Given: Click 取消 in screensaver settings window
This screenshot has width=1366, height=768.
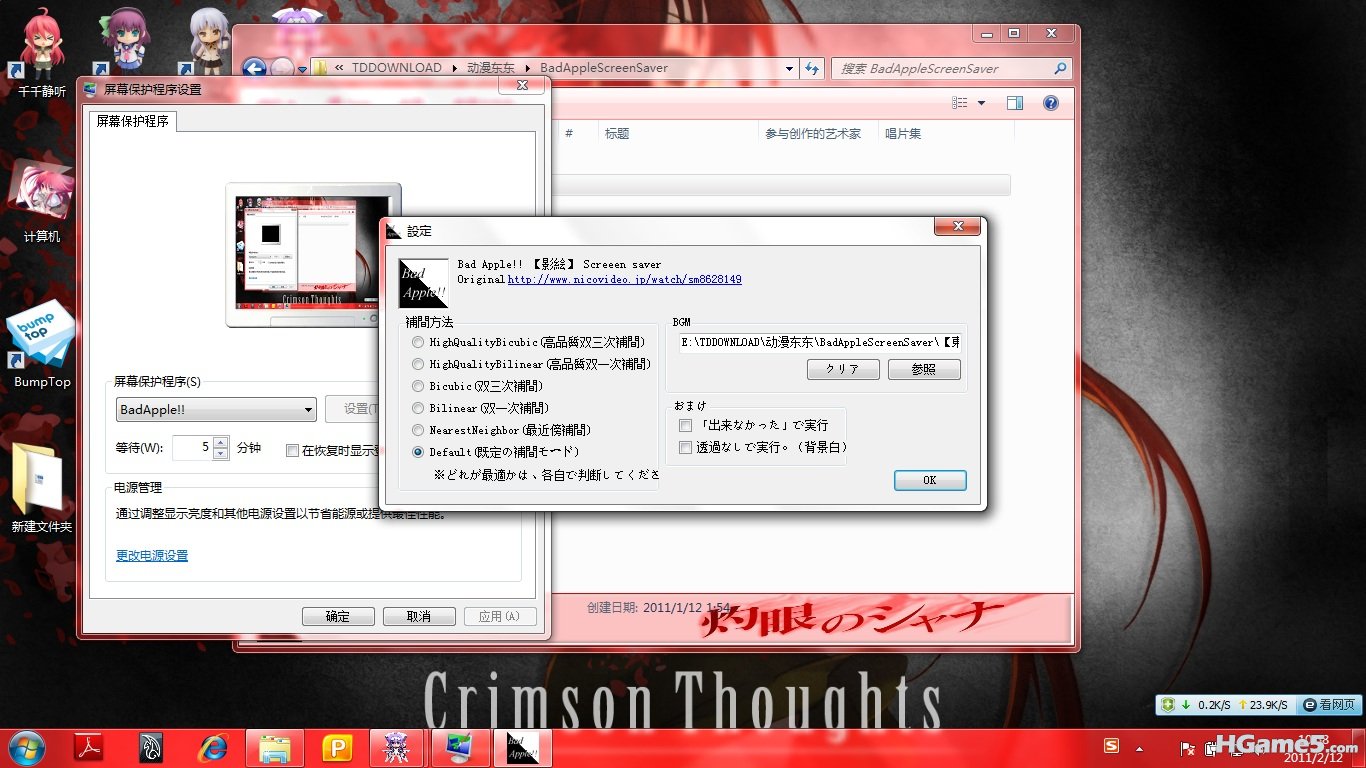Looking at the screenshot, I should 419,617.
